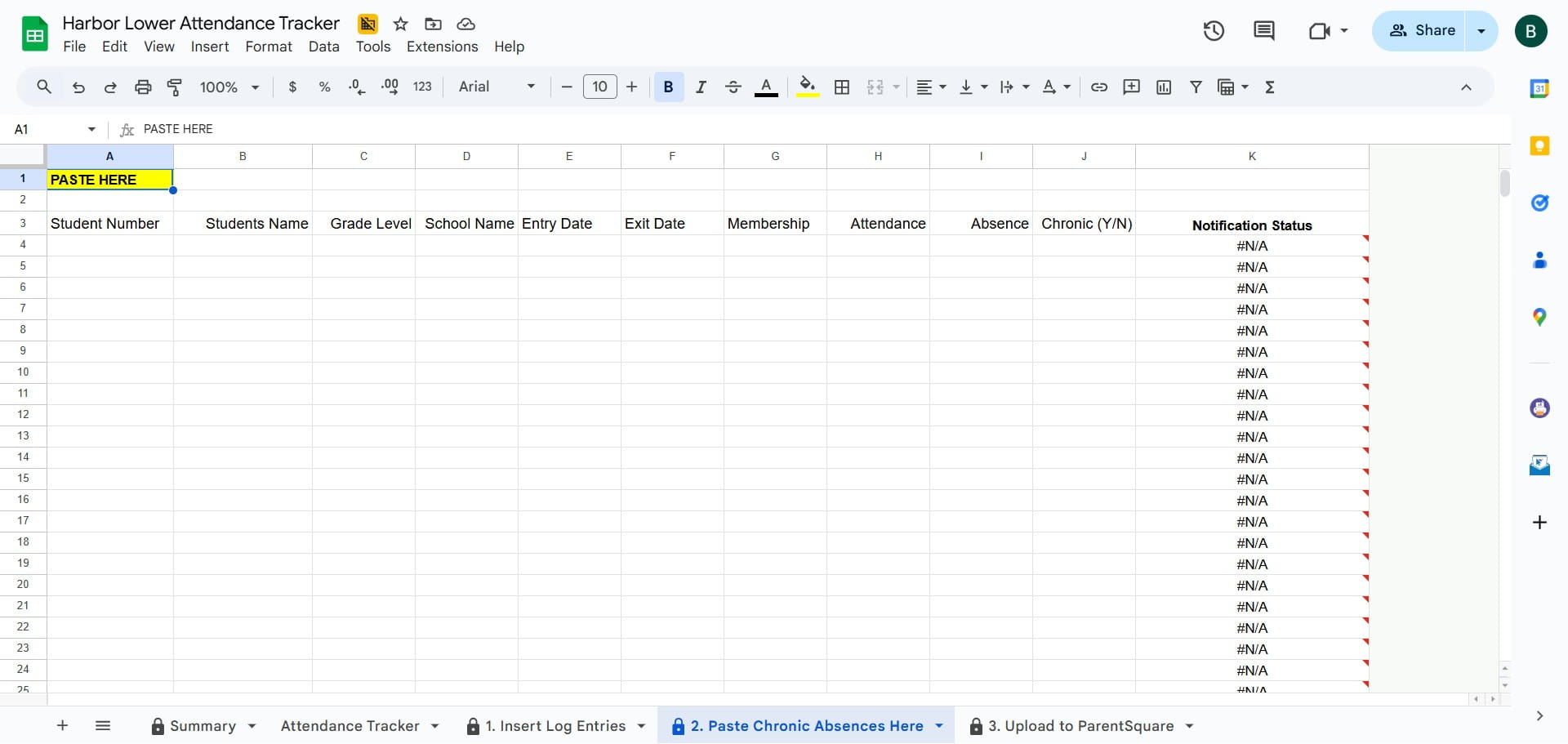Open Share options dropdown arrow

tap(1481, 31)
